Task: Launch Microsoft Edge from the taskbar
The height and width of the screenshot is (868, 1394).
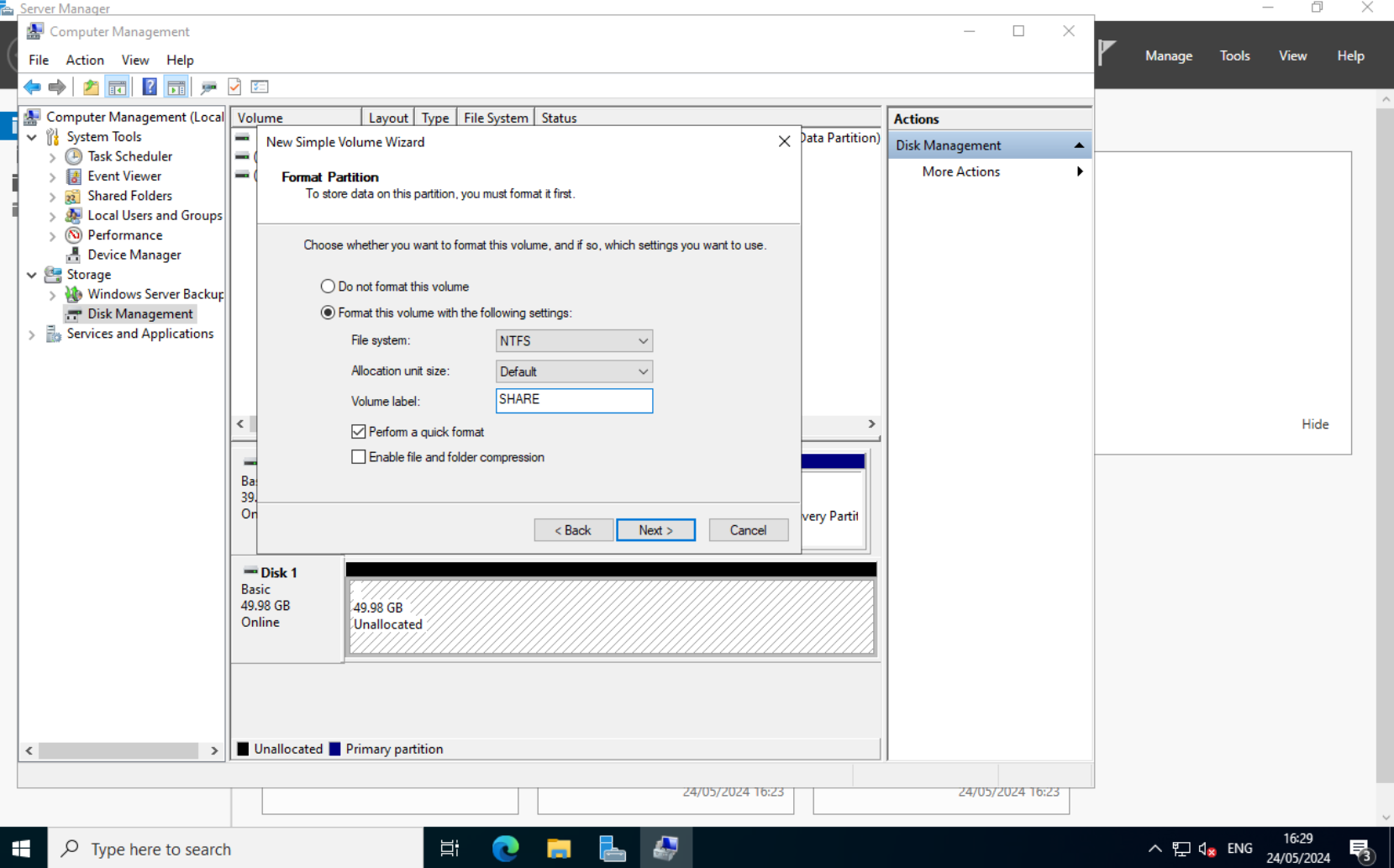Action: (x=505, y=849)
